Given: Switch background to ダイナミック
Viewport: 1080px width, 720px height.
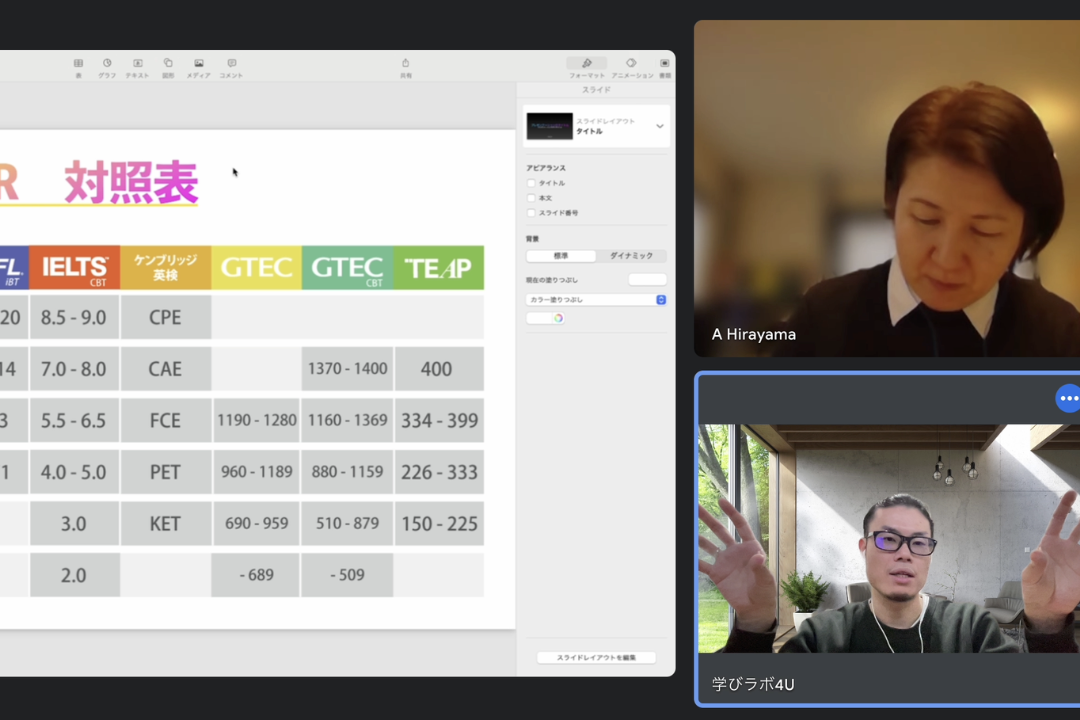Looking at the screenshot, I should 632,256.
